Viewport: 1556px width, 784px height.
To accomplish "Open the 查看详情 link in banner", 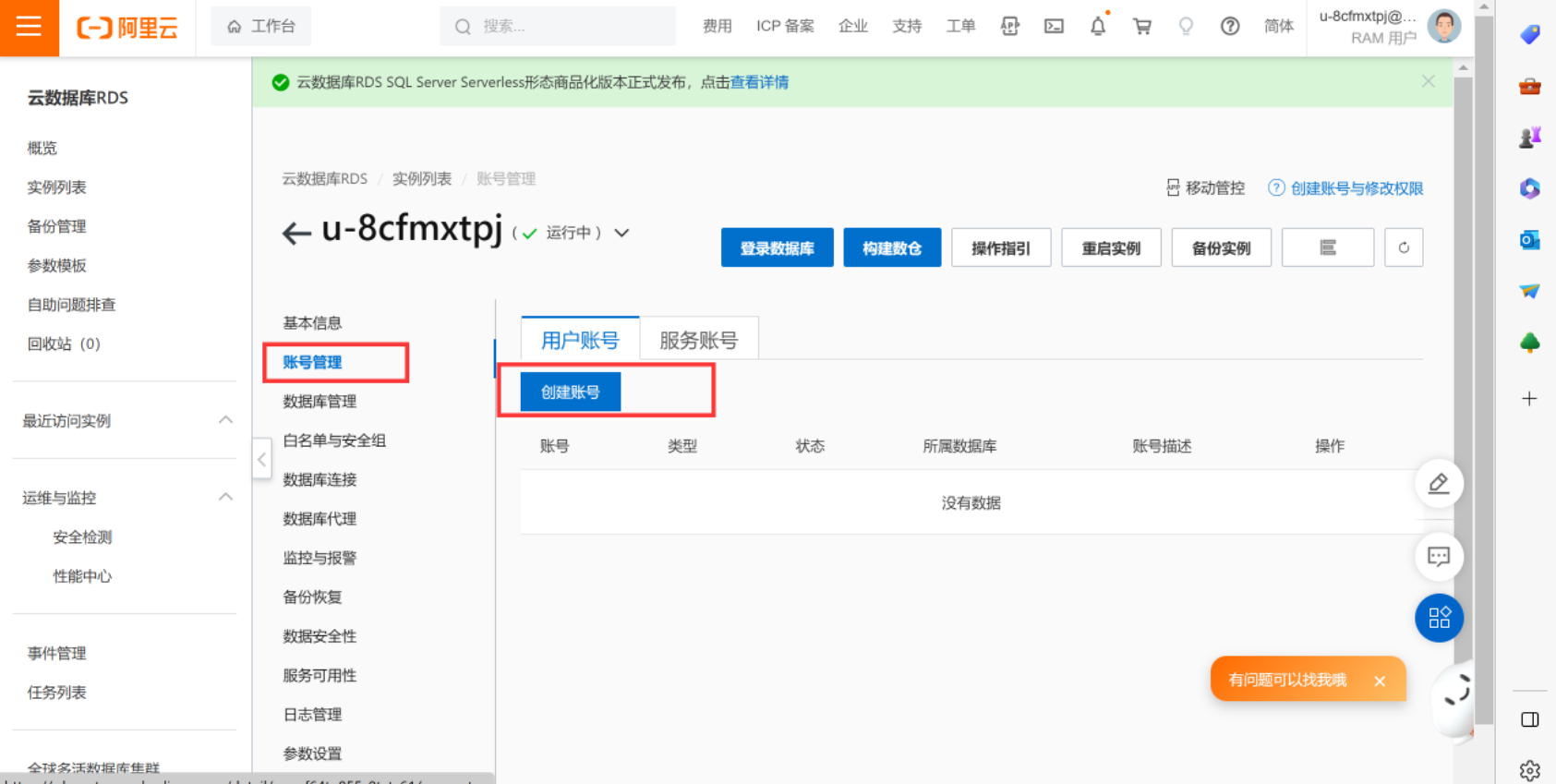I will (x=759, y=82).
